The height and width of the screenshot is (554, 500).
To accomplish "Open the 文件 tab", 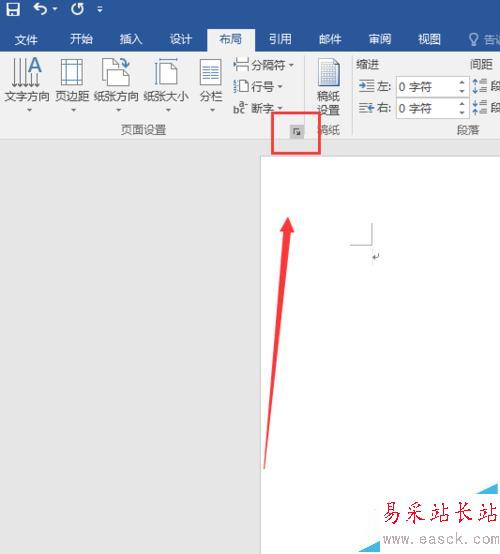I will (x=26, y=39).
